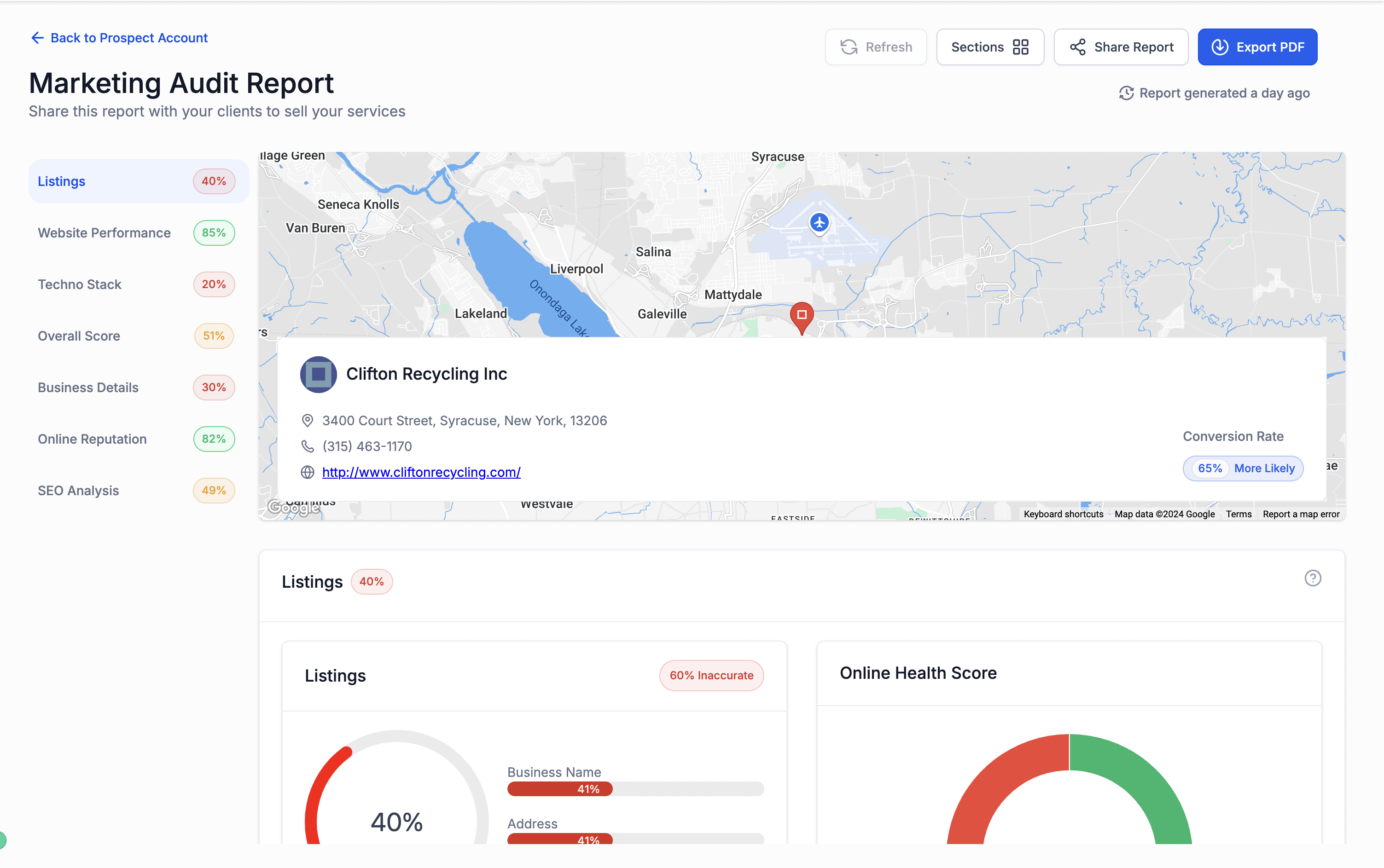Screen dimensions: 1384x868
Task: Click the Share Report button
Action: (1120, 47)
